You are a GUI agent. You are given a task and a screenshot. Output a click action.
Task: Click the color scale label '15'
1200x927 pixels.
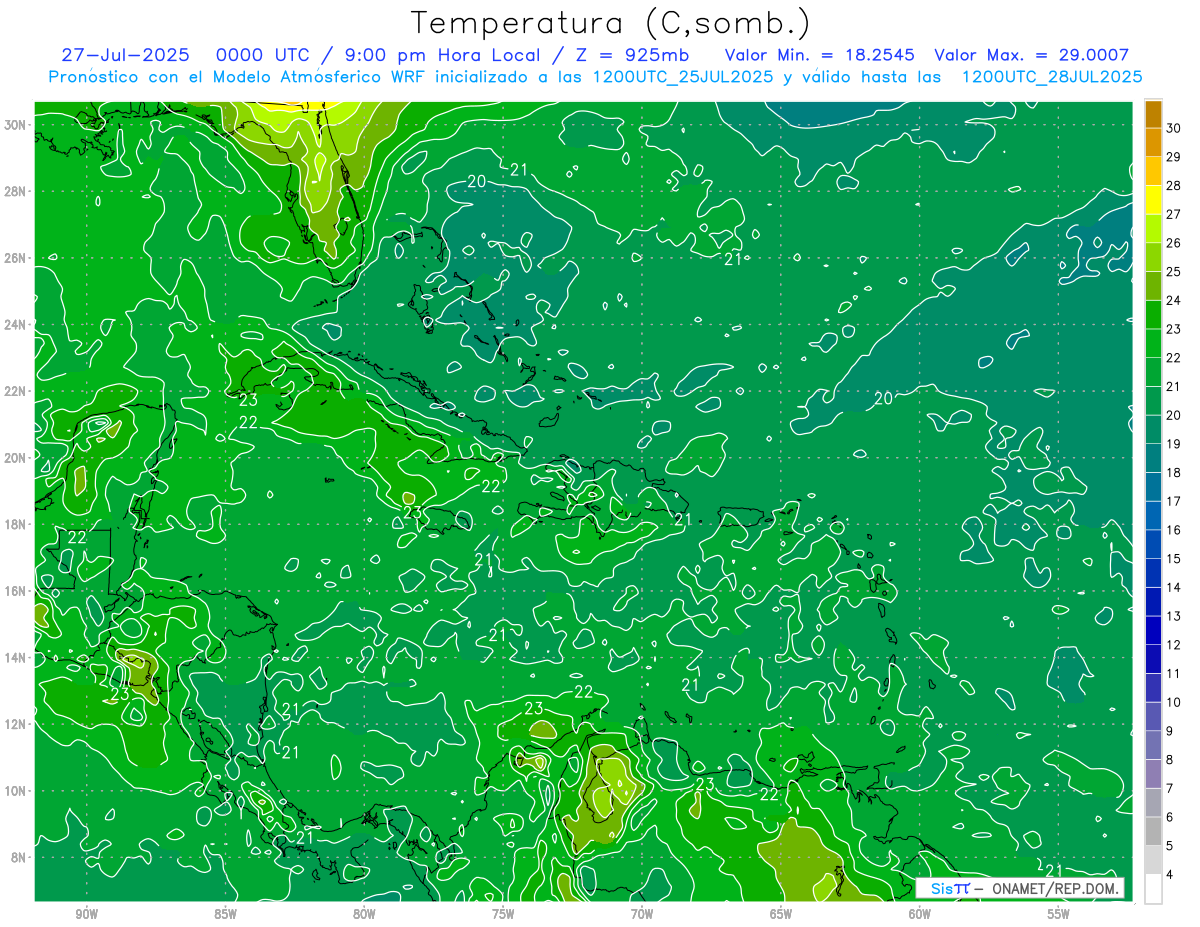[x=1174, y=559]
